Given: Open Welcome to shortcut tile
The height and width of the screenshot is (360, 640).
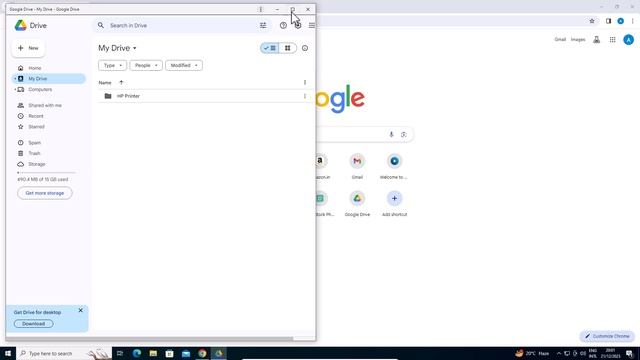Looking at the screenshot, I should pyautogui.click(x=394, y=166).
